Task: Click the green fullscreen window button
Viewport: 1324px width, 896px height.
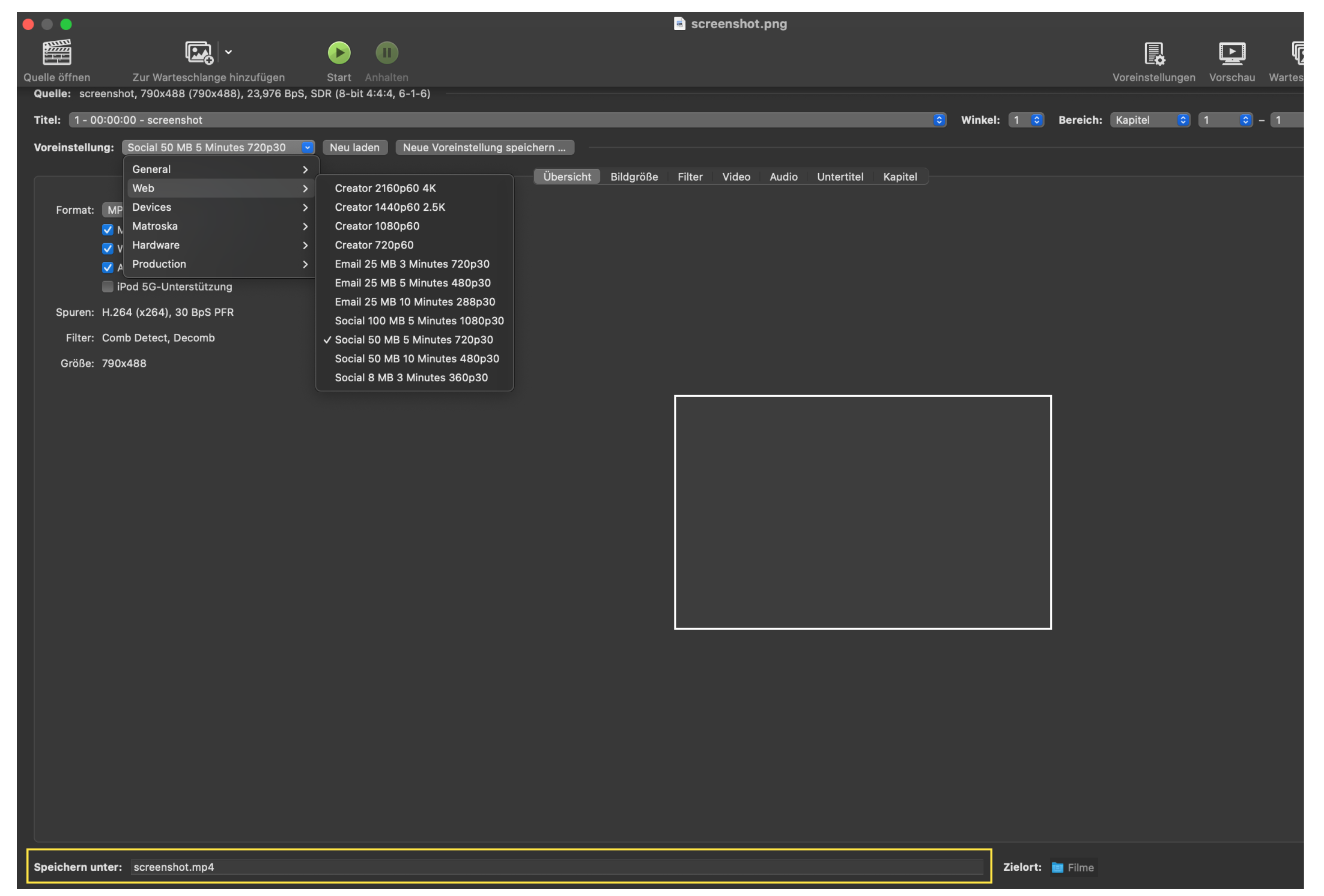Action: (x=66, y=24)
